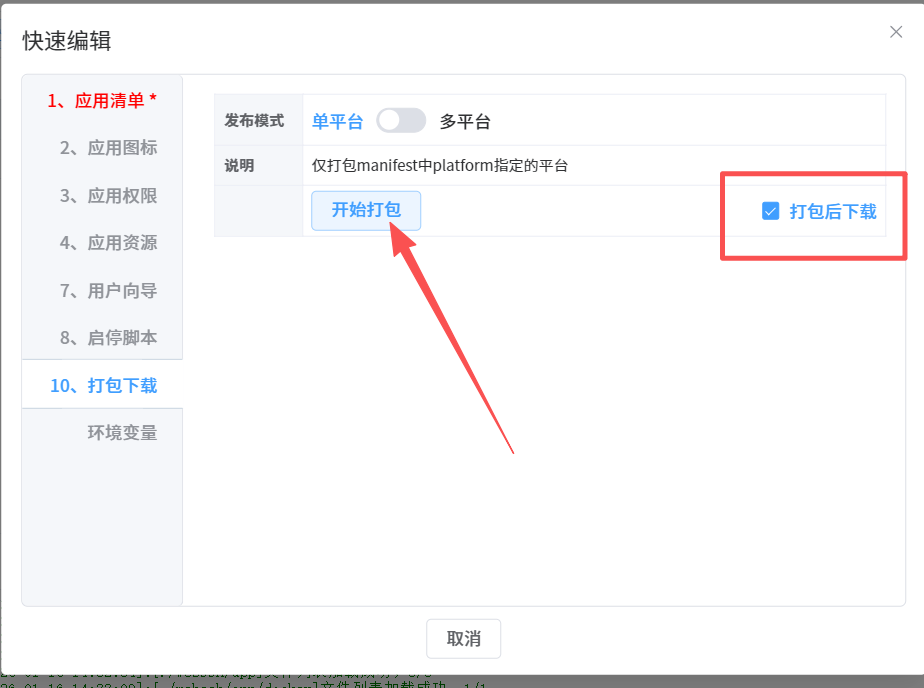The height and width of the screenshot is (688, 924).
Task: Open the 1、应用清单 tab
Action: coord(102,100)
